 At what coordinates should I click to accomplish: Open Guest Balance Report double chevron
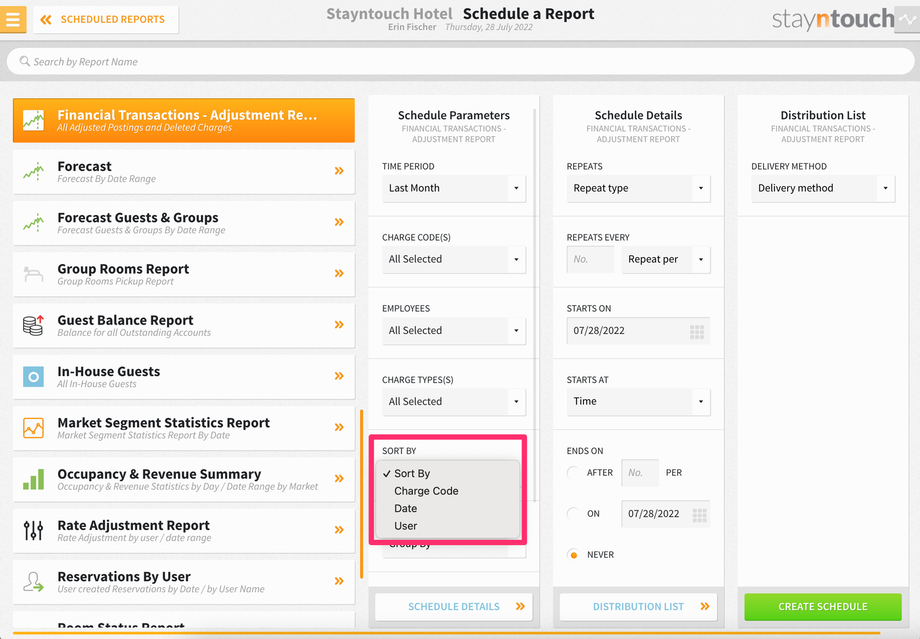(339, 324)
